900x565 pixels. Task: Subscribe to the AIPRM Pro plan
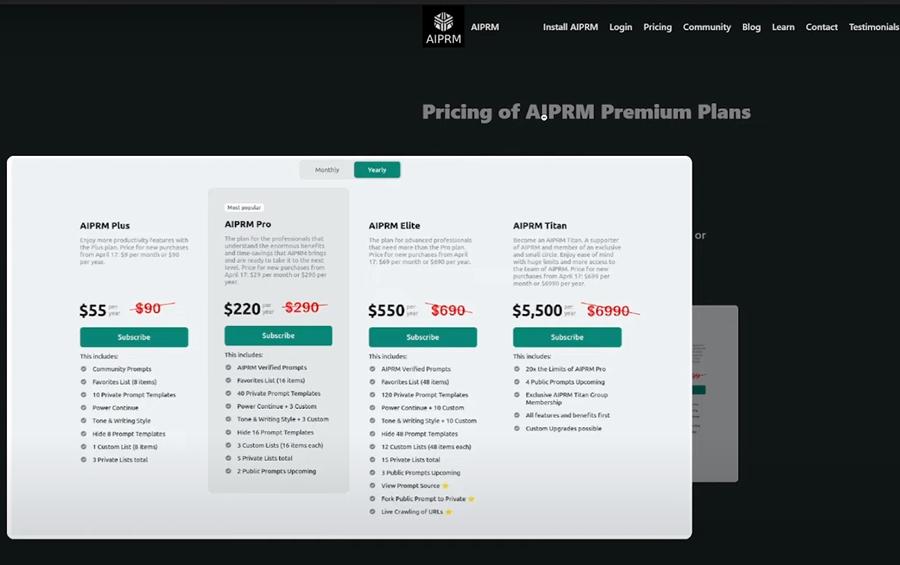278,336
